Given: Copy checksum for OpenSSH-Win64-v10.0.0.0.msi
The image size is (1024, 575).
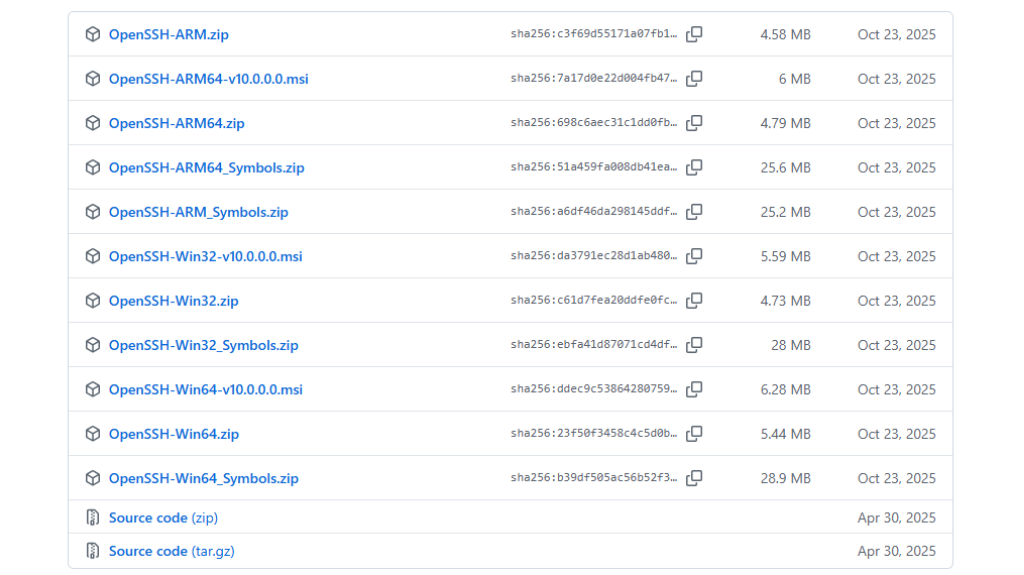Looking at the screenshot, I should point(694,389).
